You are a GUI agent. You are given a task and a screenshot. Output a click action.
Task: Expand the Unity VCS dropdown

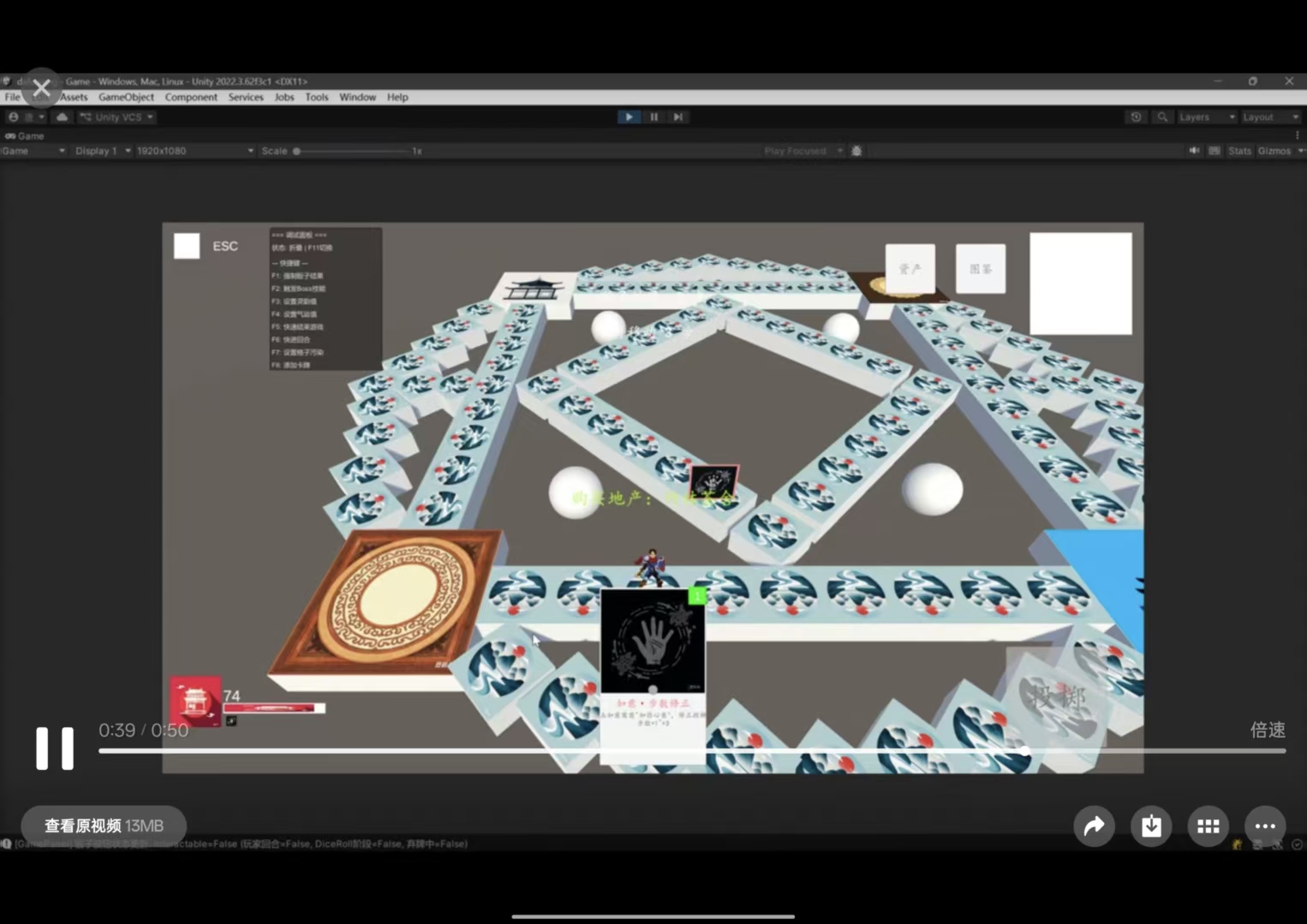coord(117,117)
